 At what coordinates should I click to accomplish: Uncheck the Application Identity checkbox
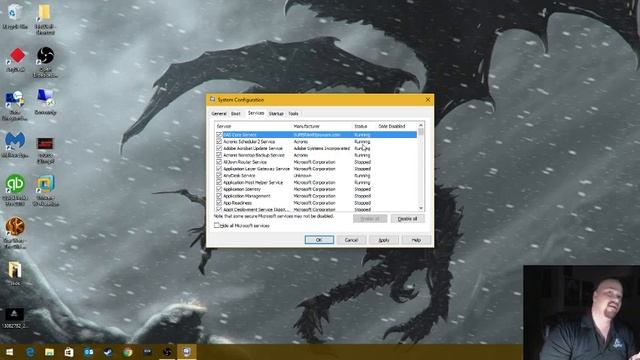[219, 189]
